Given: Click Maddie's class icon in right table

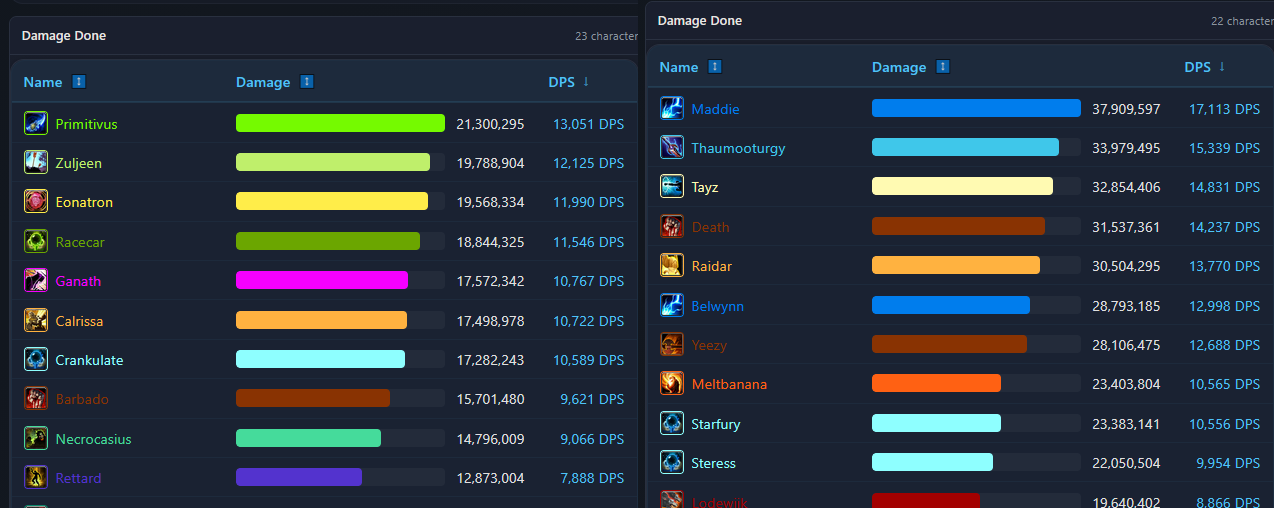Looking at the screenshot, I should click(x=672, y=109).
